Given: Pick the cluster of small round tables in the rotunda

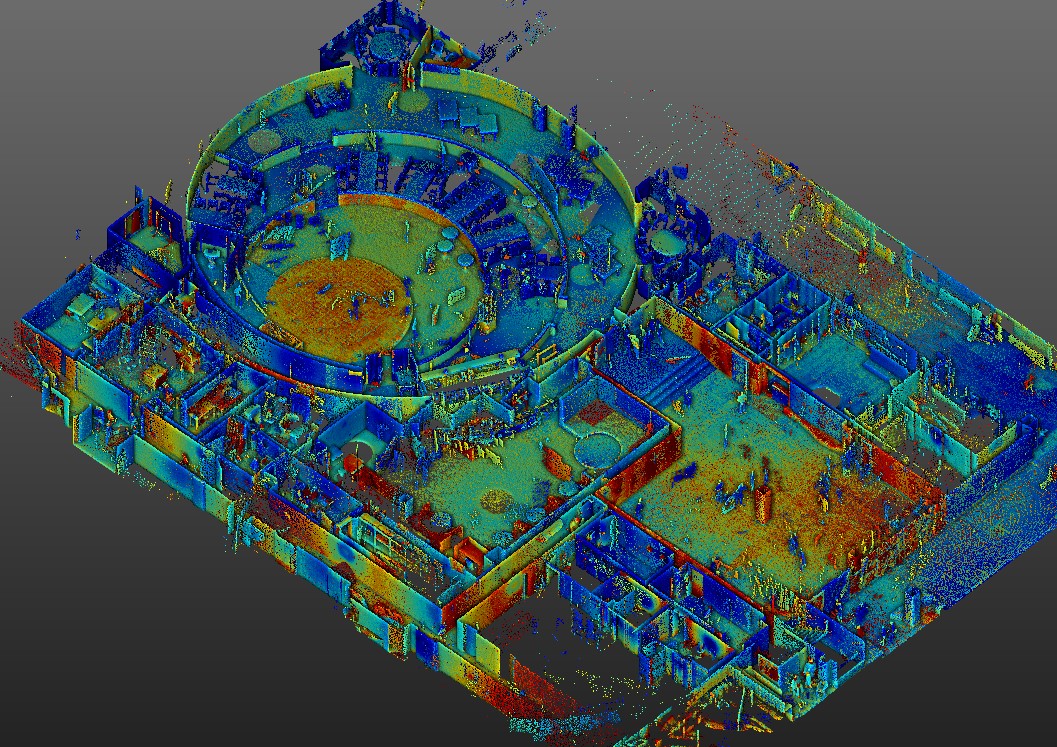Looking at the screenshot, I should (453, 245).
